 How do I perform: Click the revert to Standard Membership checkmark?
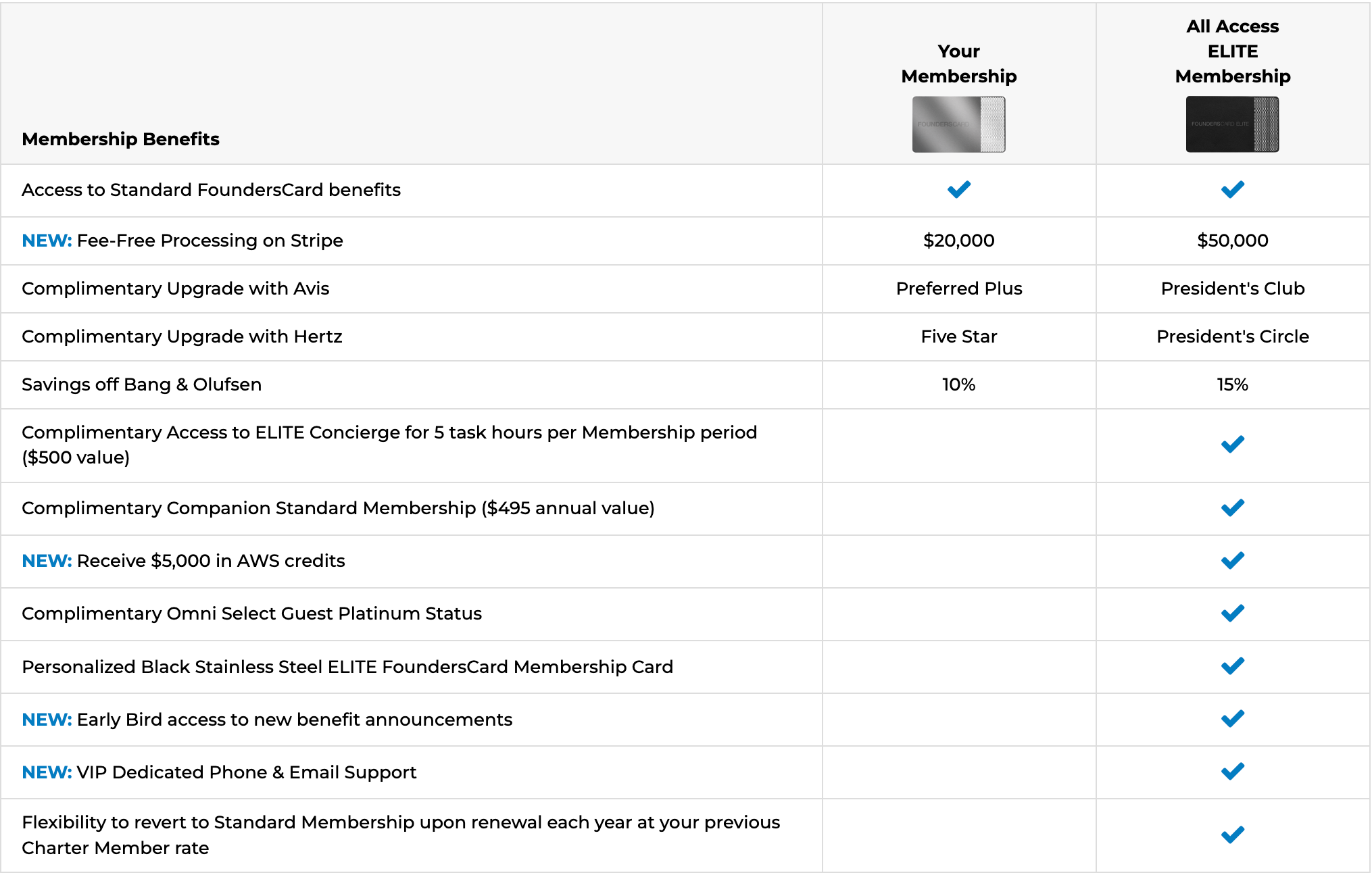[1232, 835]
